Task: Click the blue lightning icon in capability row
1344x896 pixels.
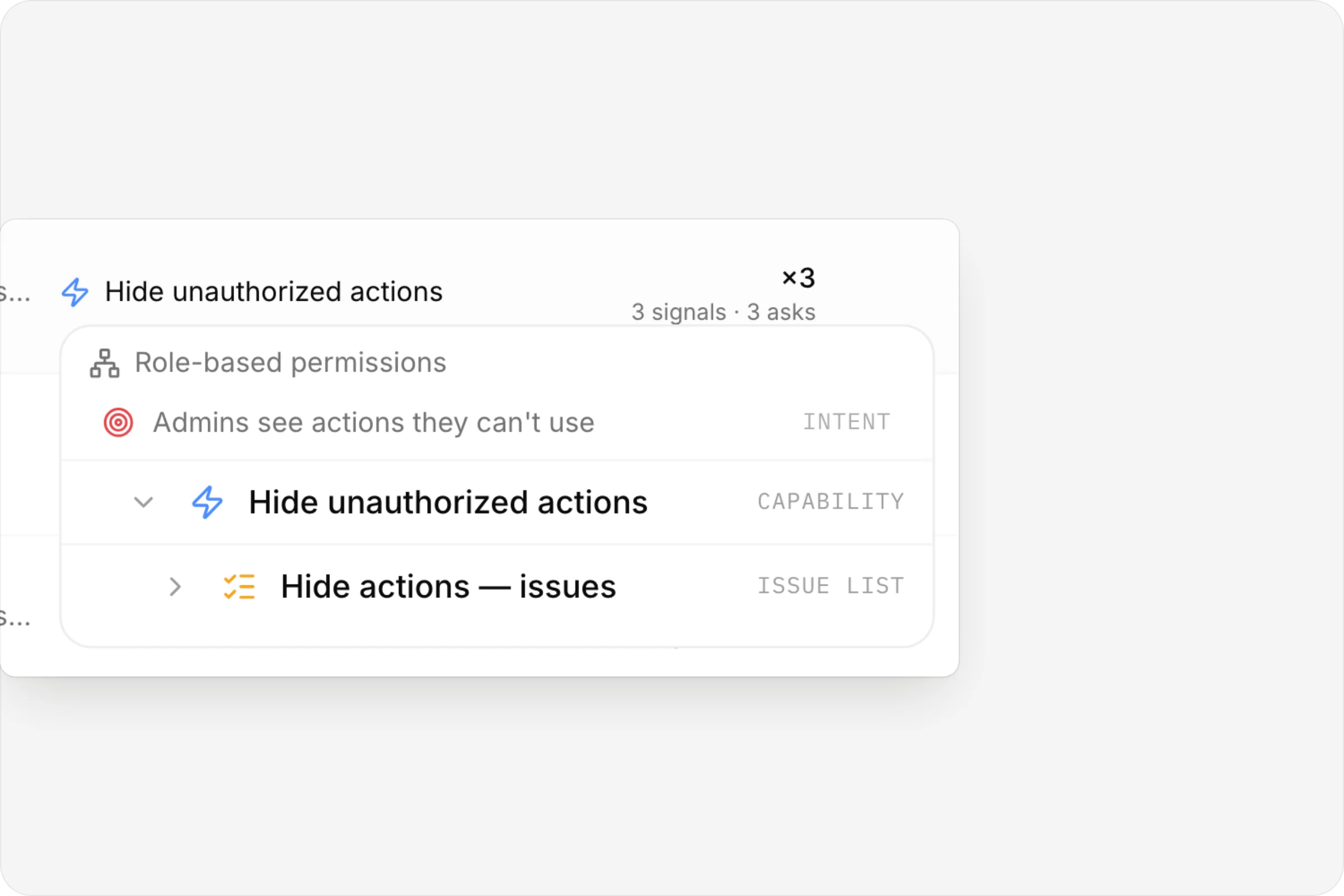Action: point(207,502)
